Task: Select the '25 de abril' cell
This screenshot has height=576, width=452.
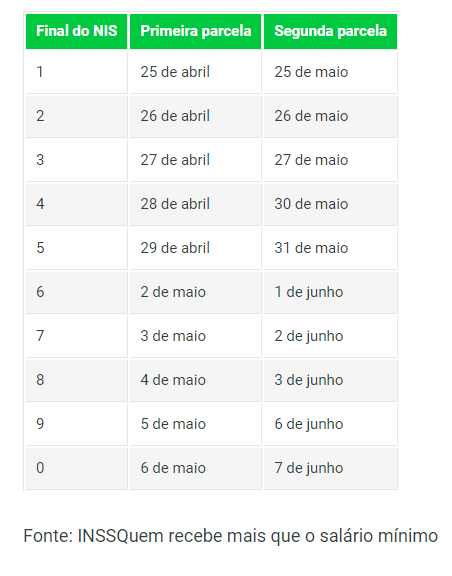Action: coord(195,72)
